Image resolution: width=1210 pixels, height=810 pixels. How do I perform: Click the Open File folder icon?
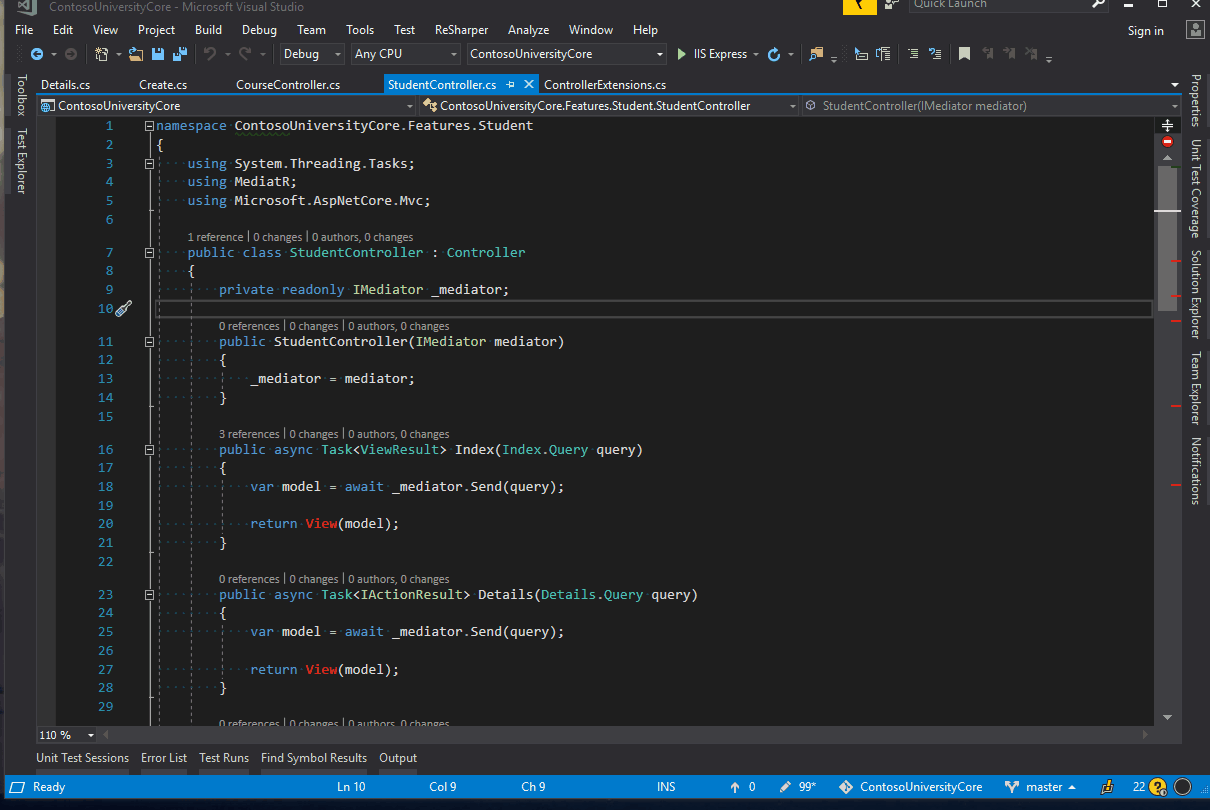coord(135,54)
